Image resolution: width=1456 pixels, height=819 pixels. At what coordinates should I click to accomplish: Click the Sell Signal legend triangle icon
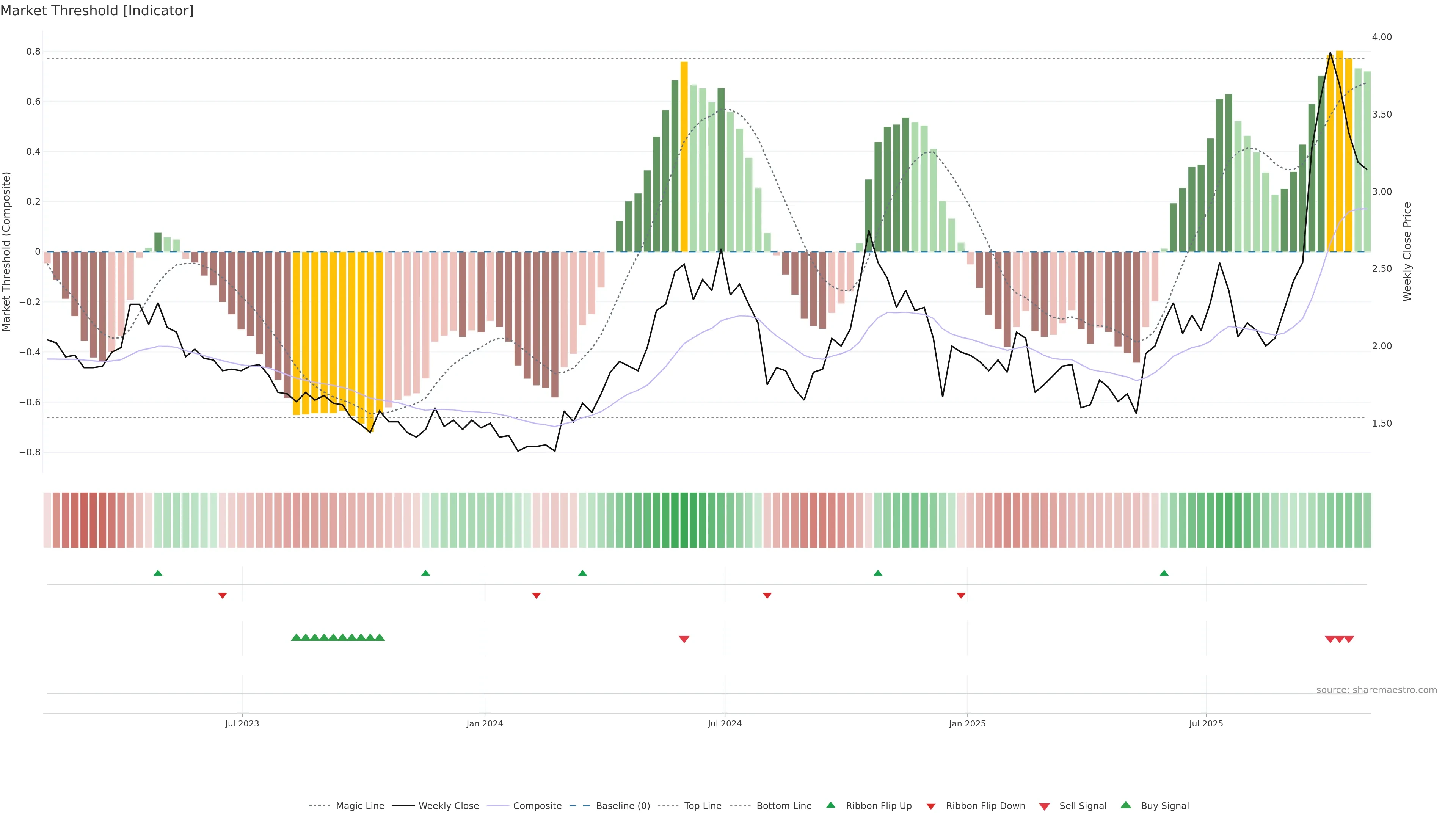[1045, 806]
